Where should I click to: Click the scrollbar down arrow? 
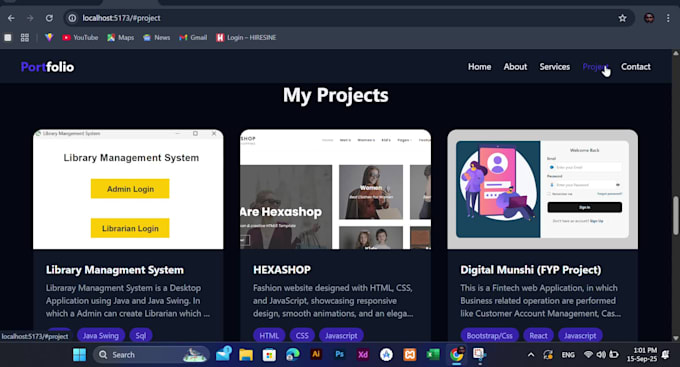675,338
